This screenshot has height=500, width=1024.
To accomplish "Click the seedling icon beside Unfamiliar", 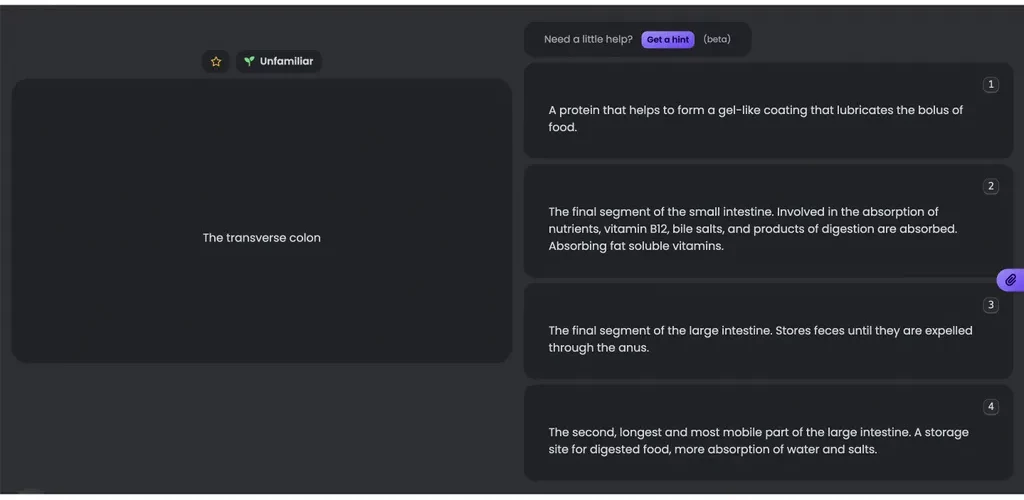I will (249, 62).
